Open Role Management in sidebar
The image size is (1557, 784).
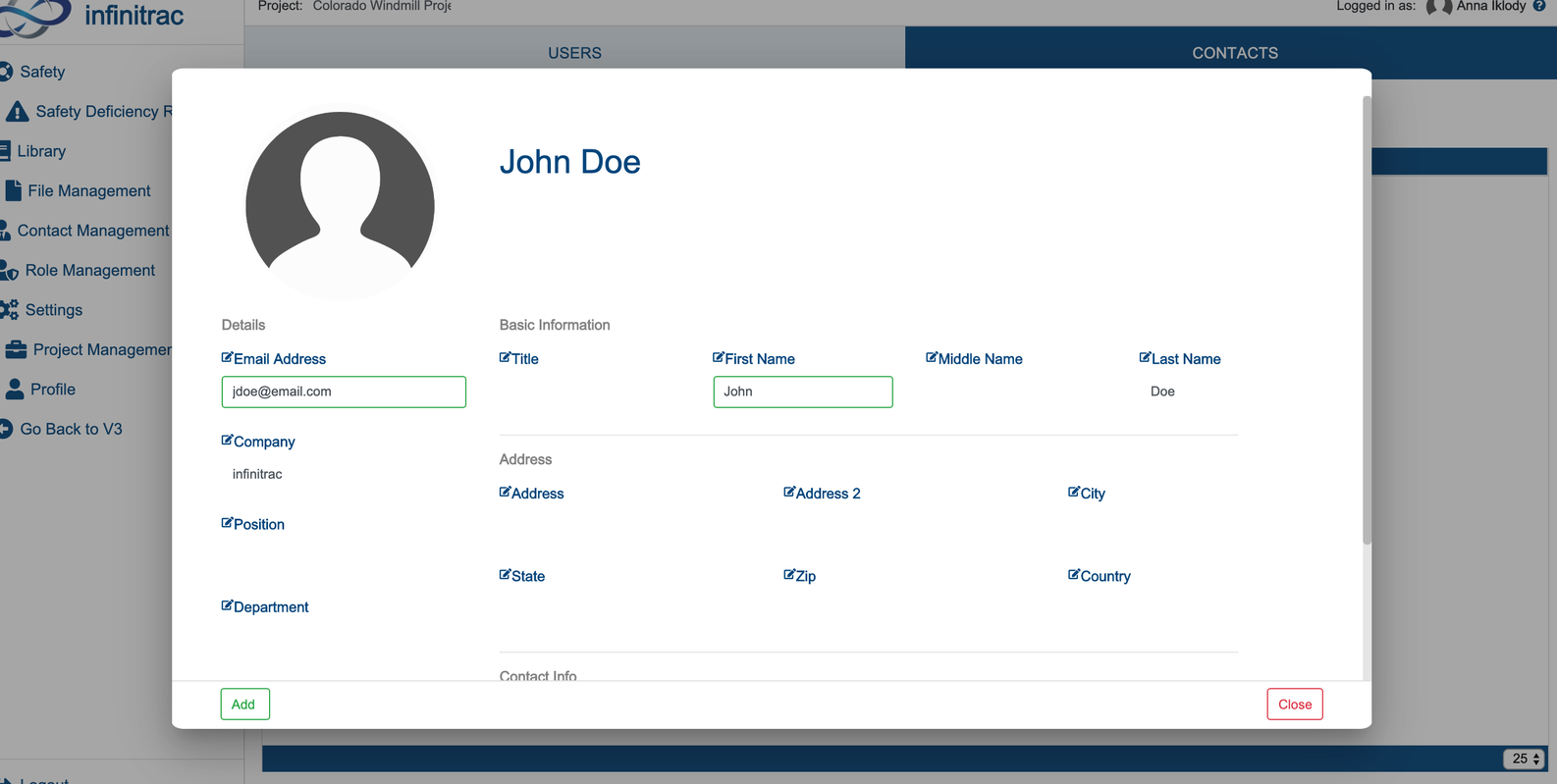[x=89, y=270]
